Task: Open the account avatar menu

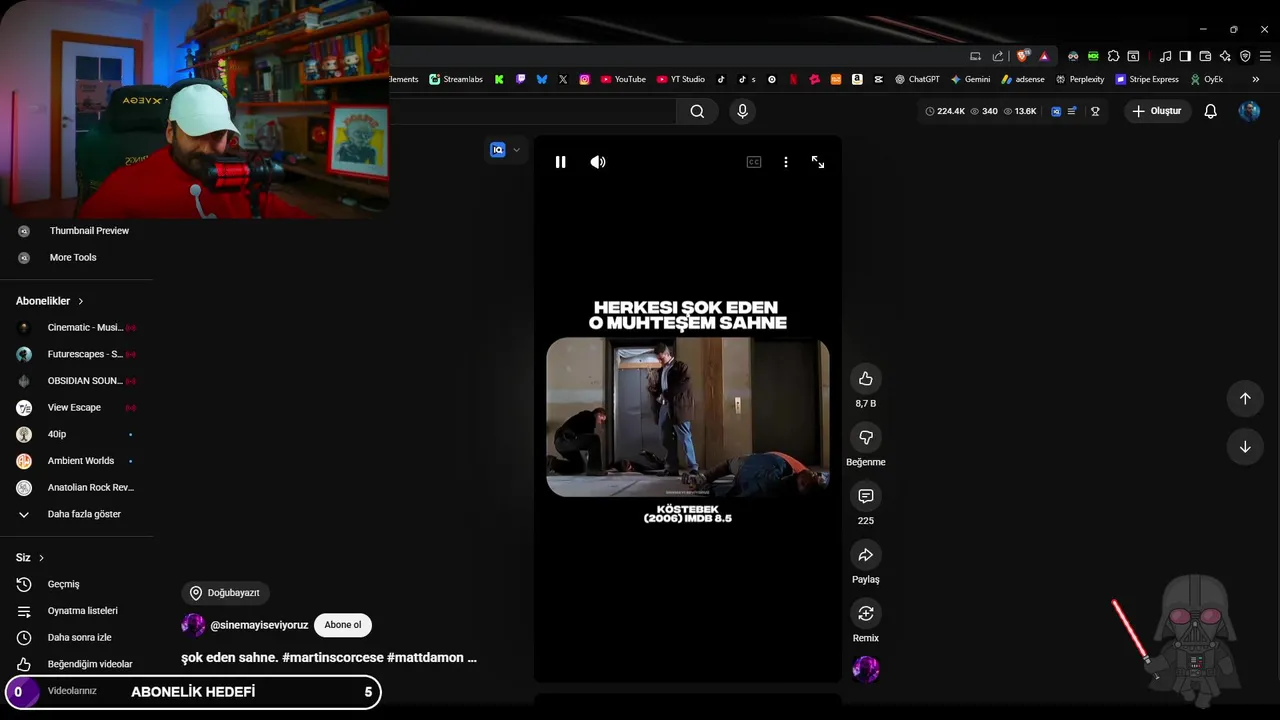Action: (1249, 111)
